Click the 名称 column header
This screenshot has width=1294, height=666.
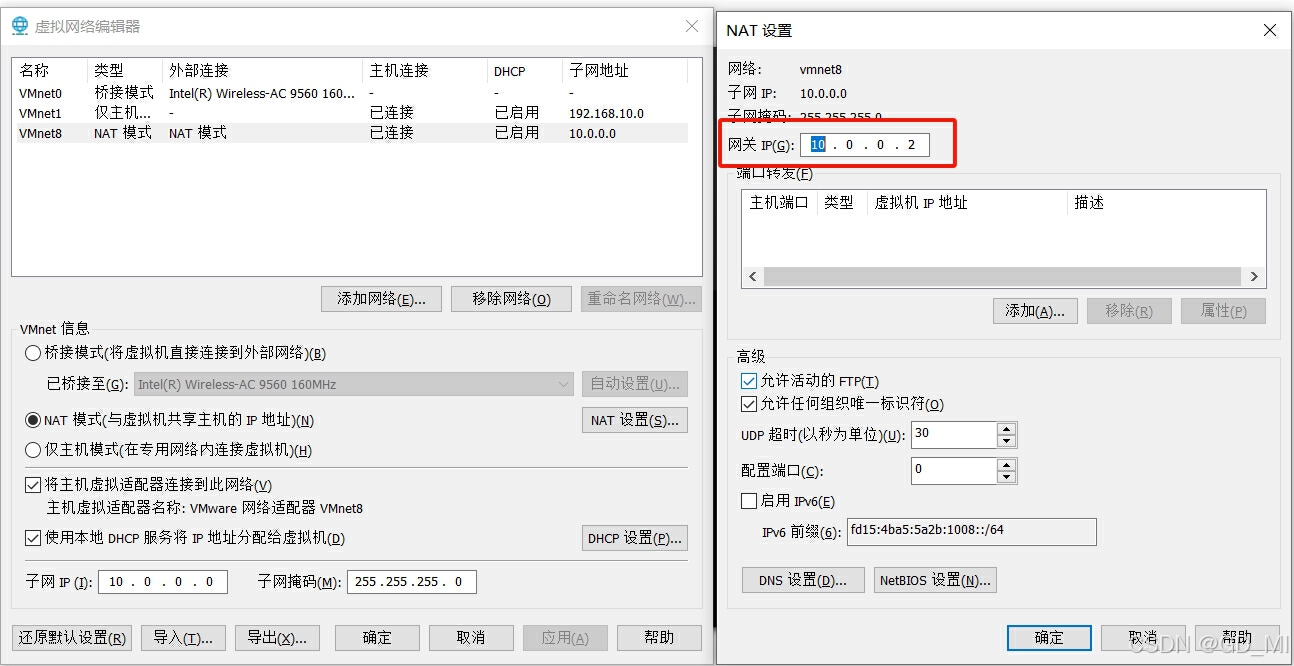51,71
